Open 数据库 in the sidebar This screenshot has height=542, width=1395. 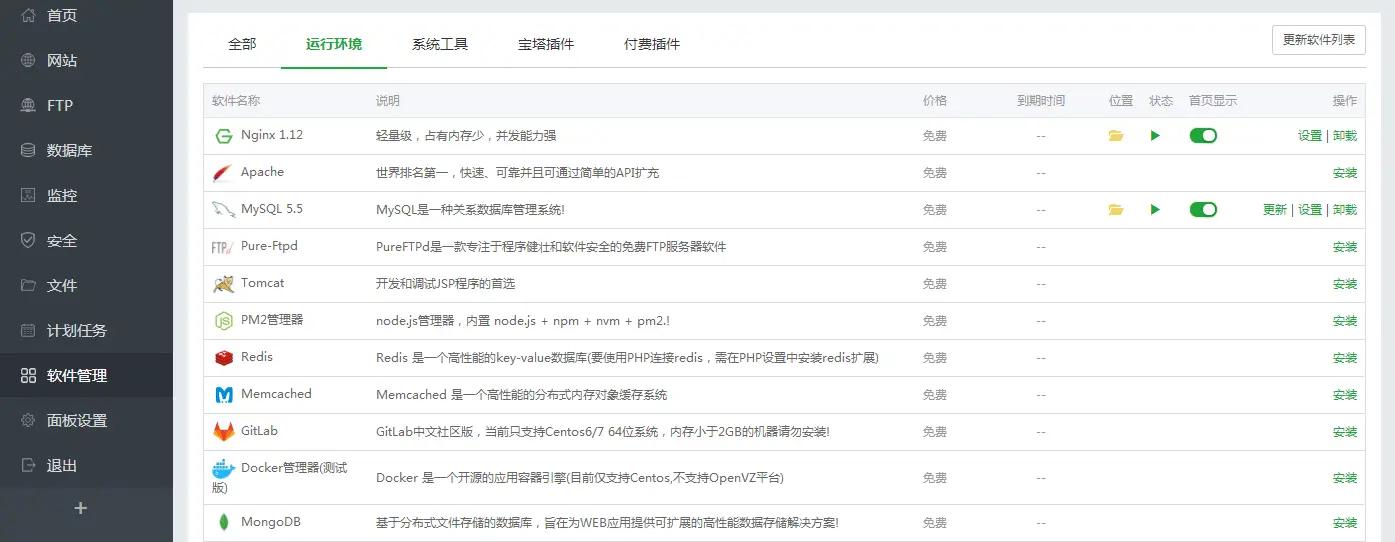69,151
